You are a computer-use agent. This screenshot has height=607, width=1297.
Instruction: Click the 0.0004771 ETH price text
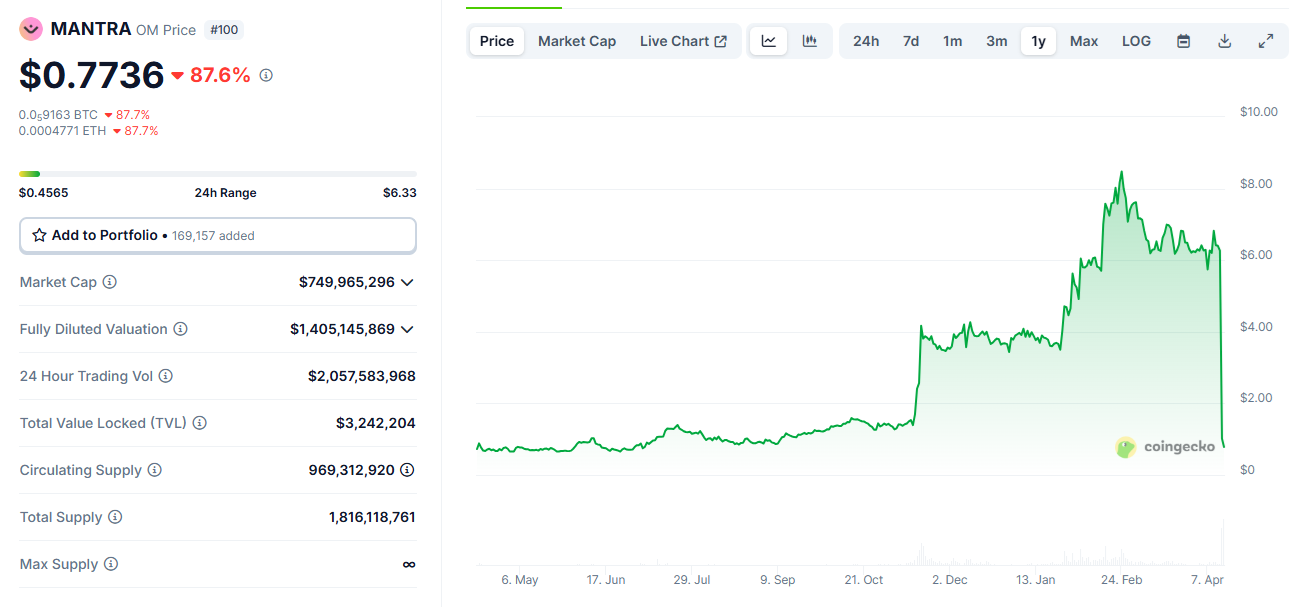click(62, 131)
